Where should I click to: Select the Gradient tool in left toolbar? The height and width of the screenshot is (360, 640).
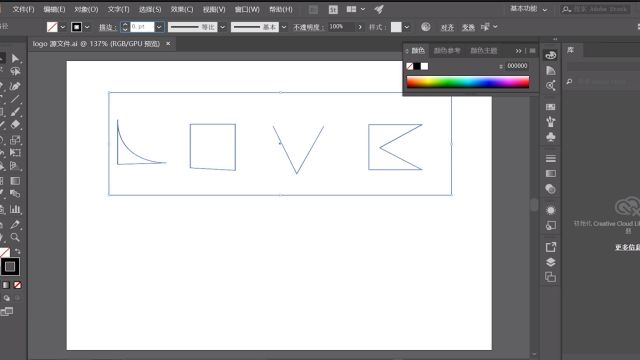coord(15,181)
